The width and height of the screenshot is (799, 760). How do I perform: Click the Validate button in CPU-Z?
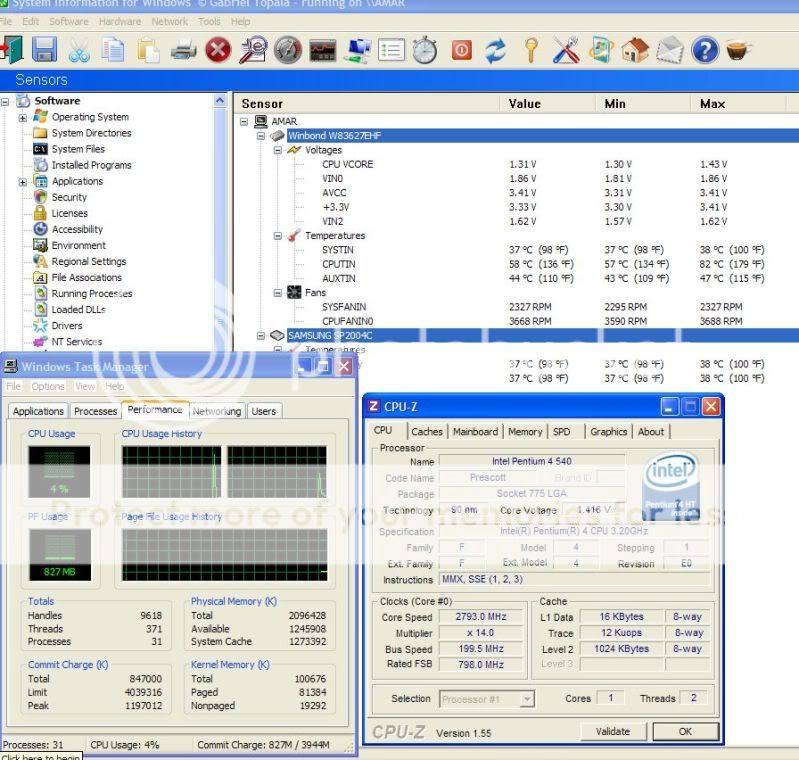click(x=613, y=731)
